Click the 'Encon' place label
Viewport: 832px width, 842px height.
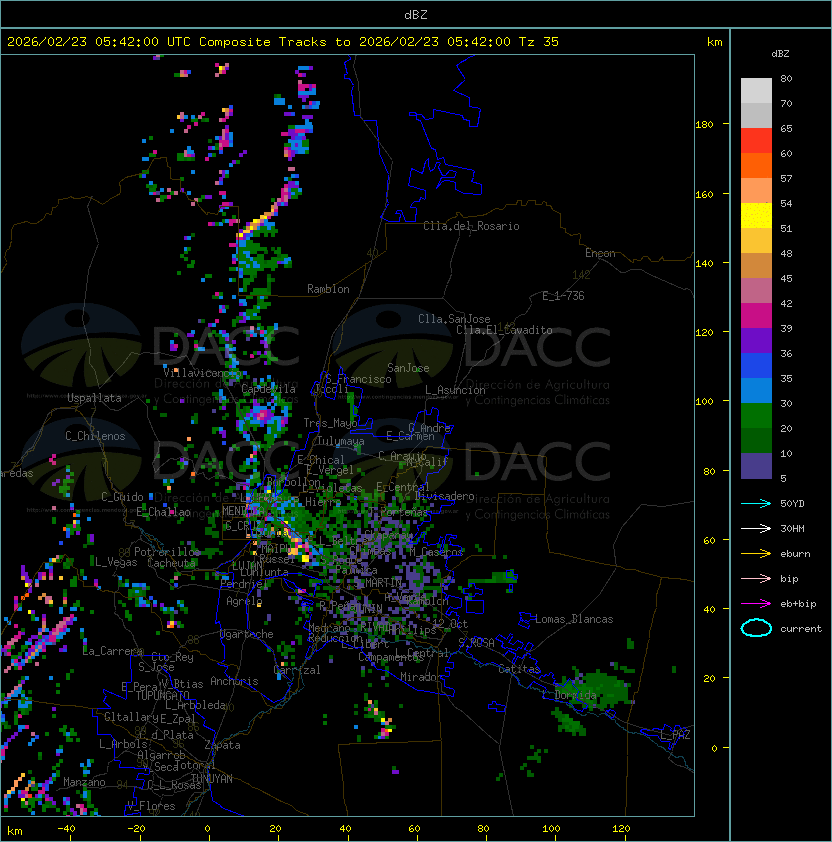pyautogui.click(x=600, y=253)
